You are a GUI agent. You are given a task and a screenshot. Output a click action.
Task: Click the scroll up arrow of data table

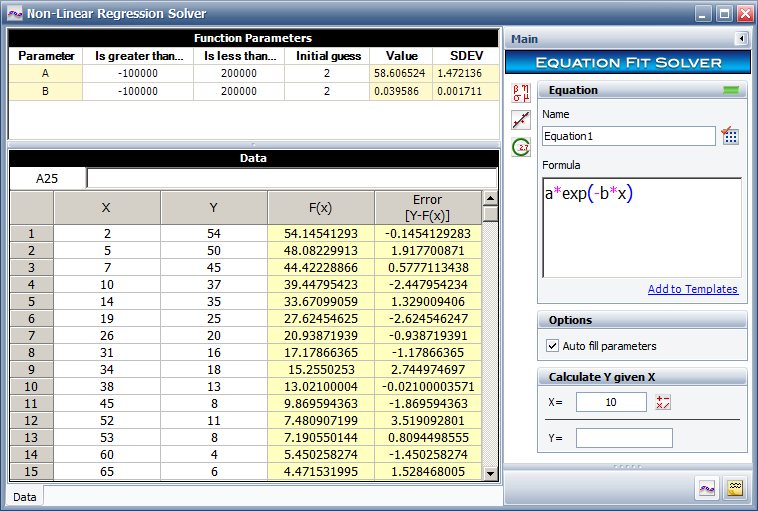click(x=490, y=198)
